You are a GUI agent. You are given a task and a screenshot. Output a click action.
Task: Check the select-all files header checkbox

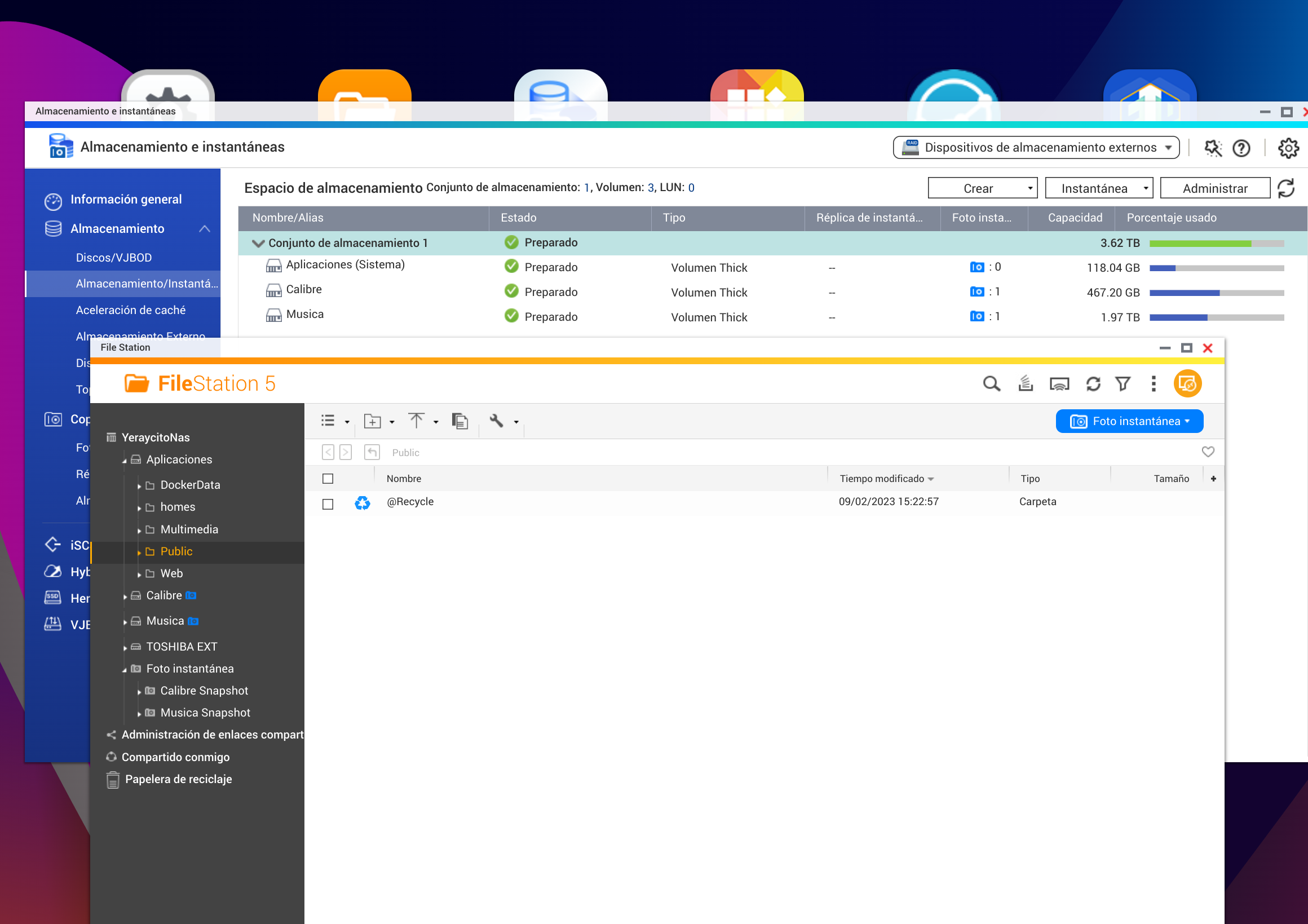[328, 479]
